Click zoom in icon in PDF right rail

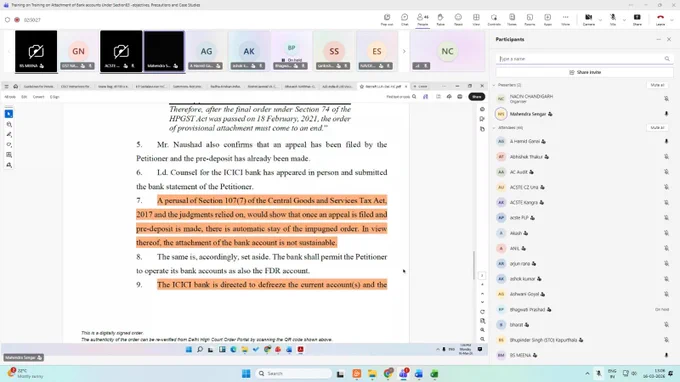[x=482, y=330]
